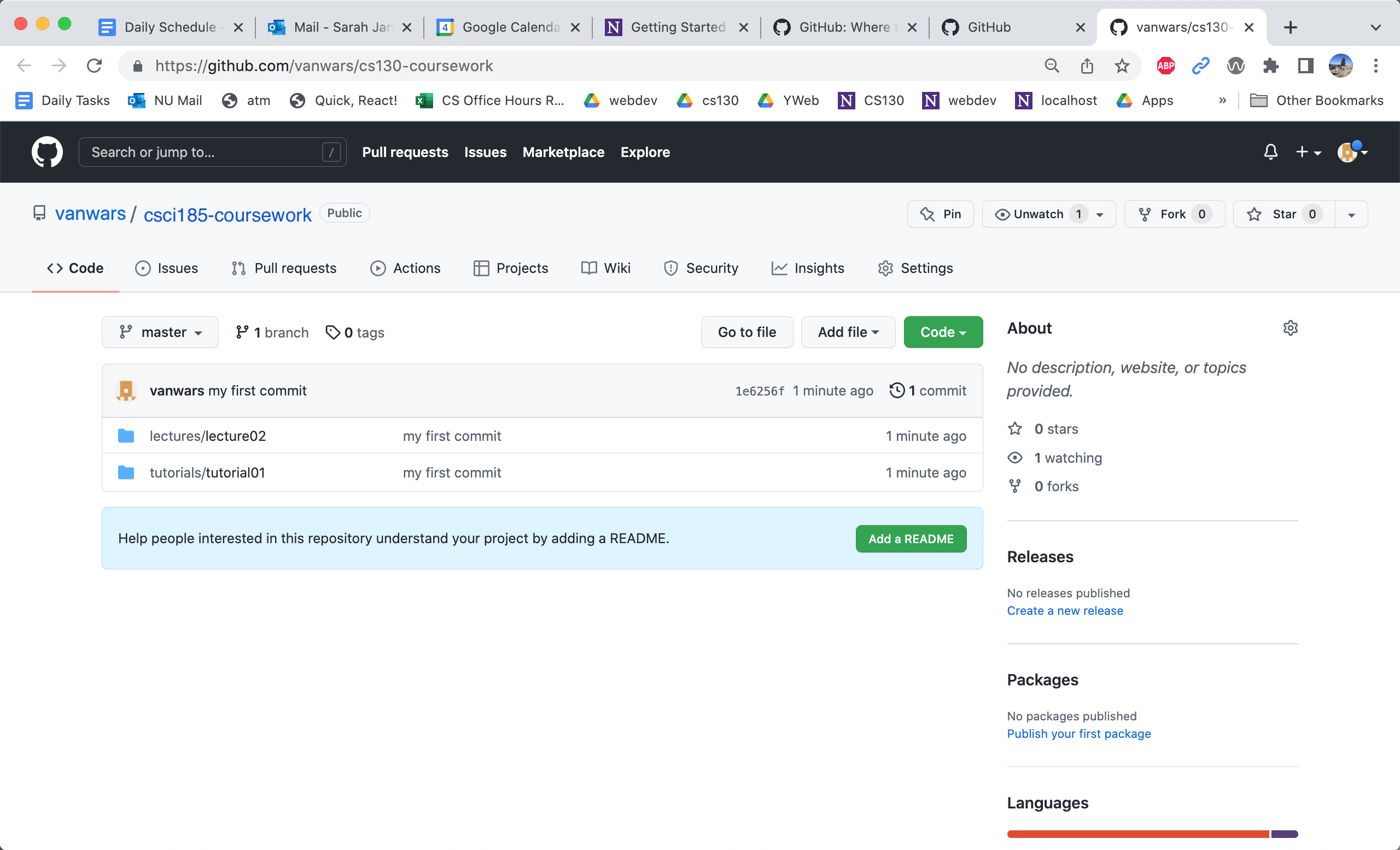Open the notifications bell

point(1270,152)
